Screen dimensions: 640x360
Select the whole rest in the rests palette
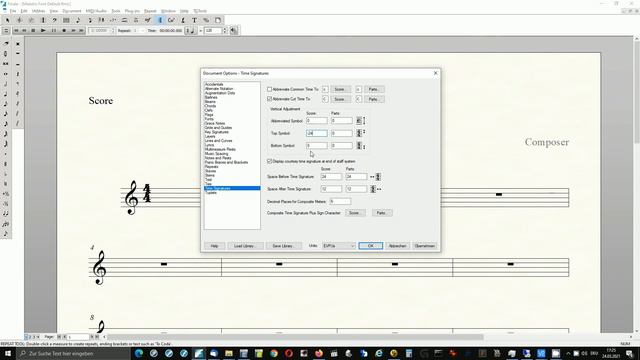pos(18,53)
